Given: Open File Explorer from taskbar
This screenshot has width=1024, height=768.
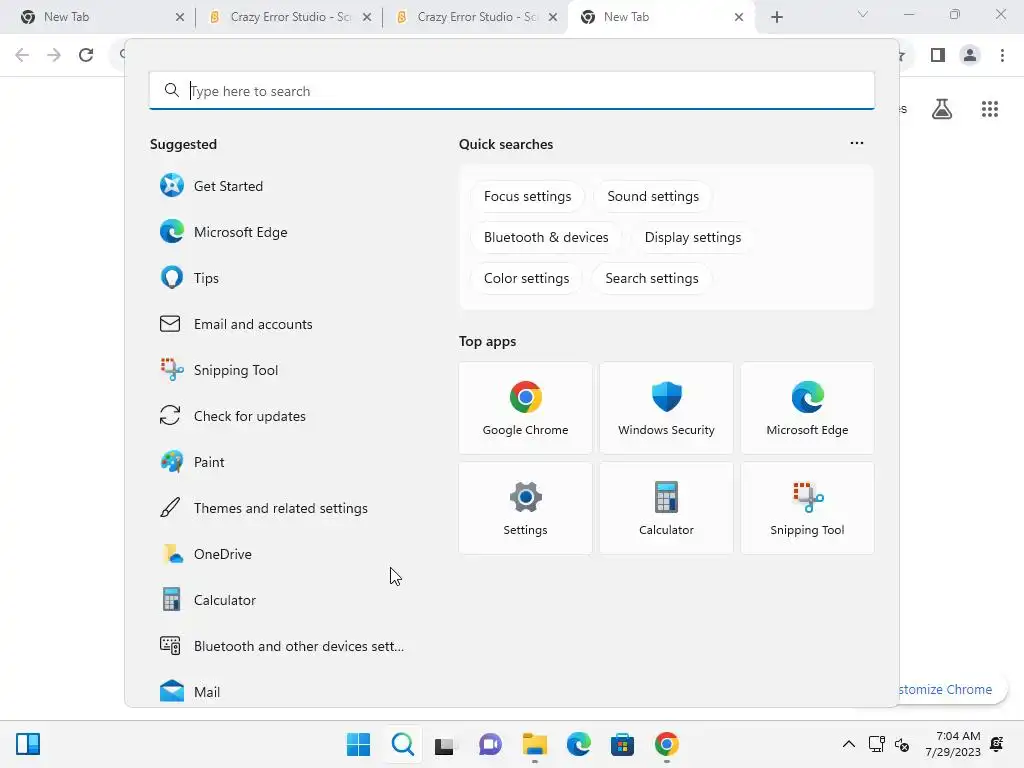Looking at the screenshot, I should [535, 744].
